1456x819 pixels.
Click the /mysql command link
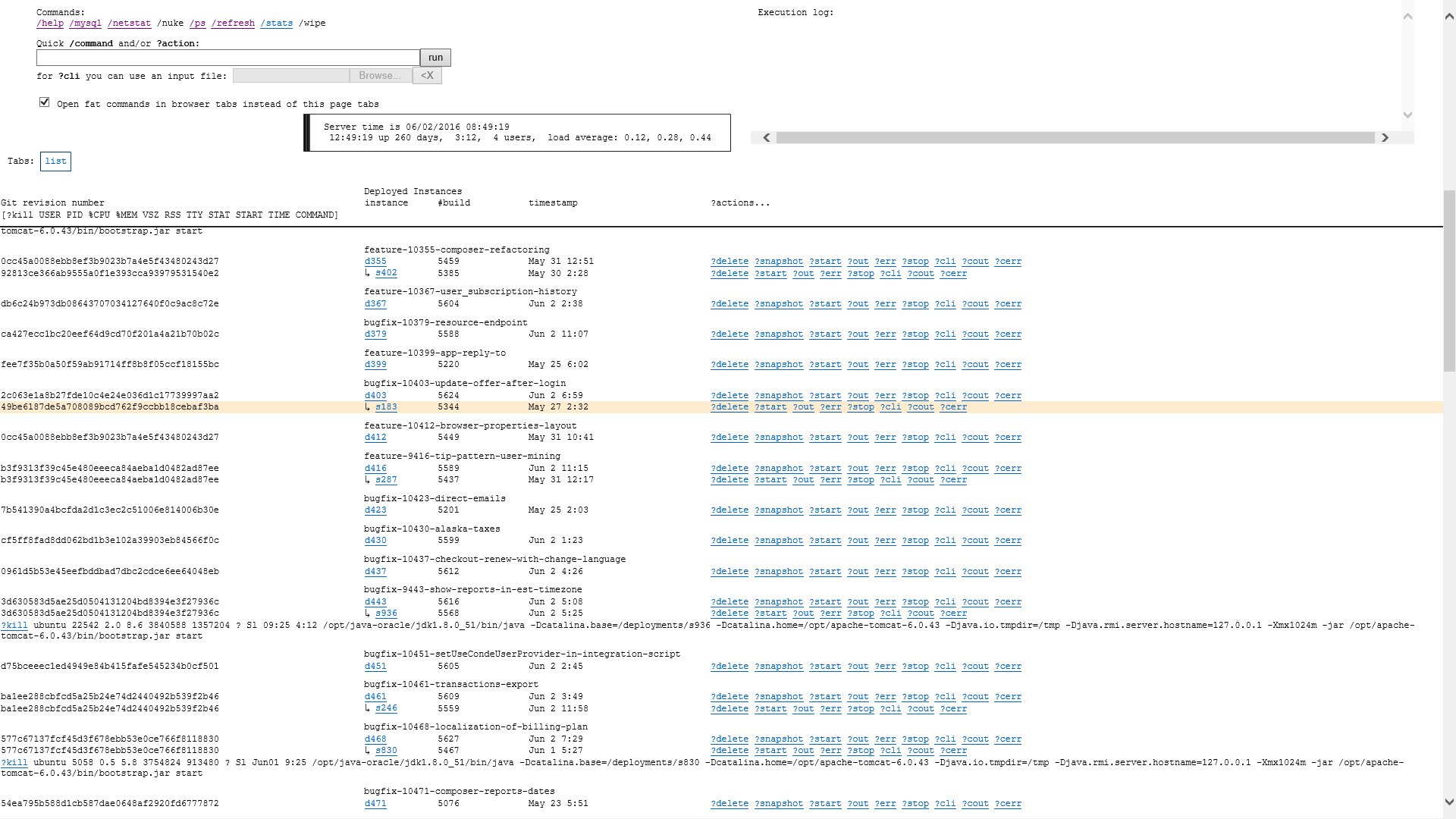pyautogui.click(x=85, y=24)
